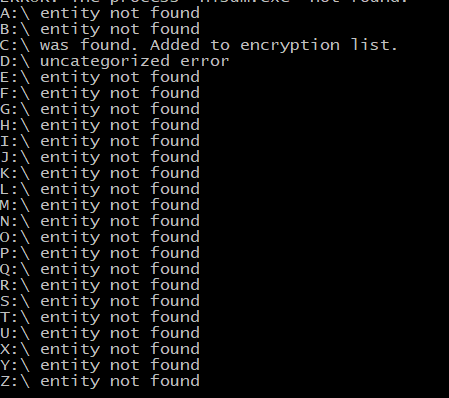Click the "D:\ uncategorized error" line
The width and height of the screenshot is (449, 398).
tap(114, 61)
